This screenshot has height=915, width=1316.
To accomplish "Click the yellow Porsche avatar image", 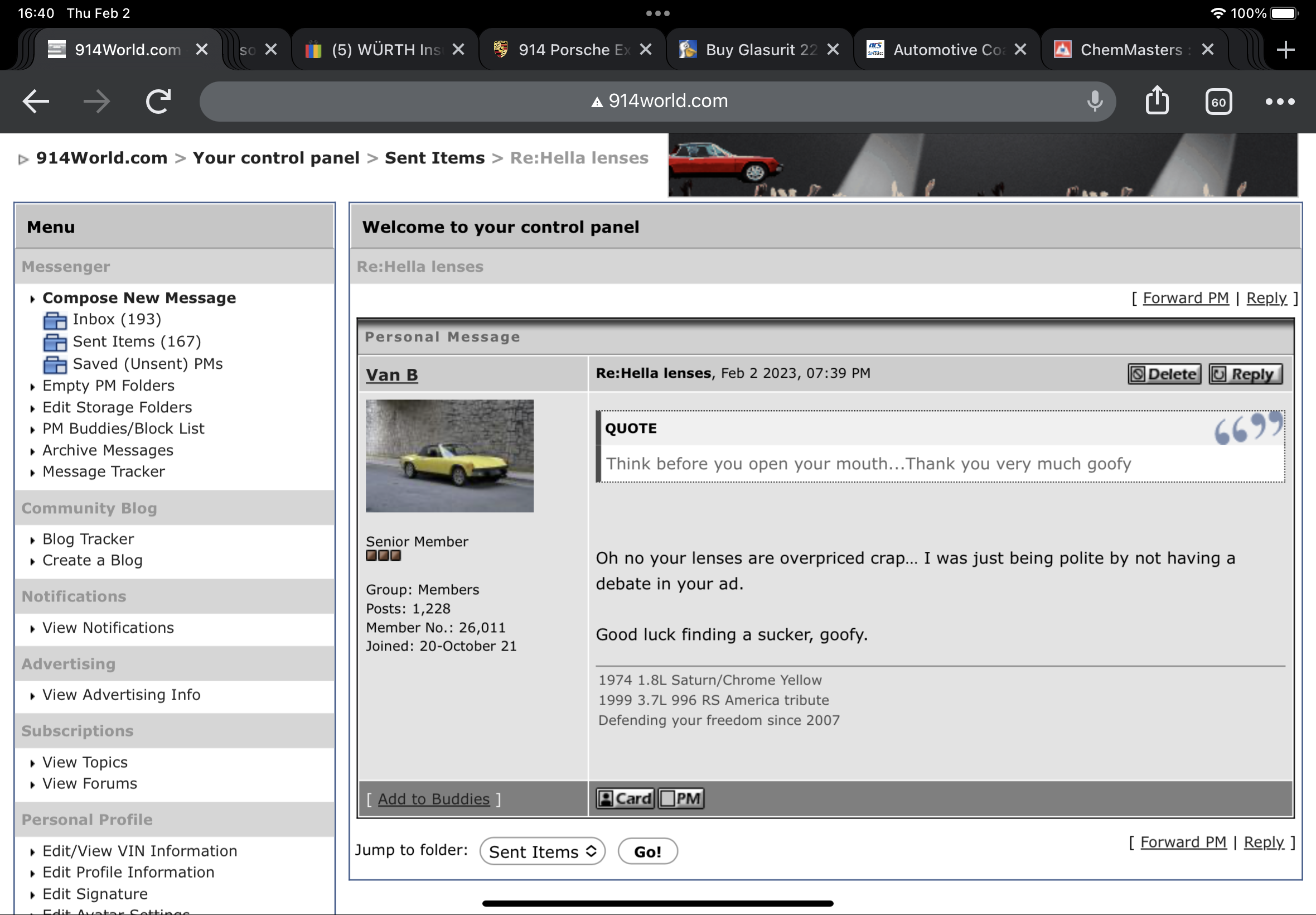I will point(449,456).
